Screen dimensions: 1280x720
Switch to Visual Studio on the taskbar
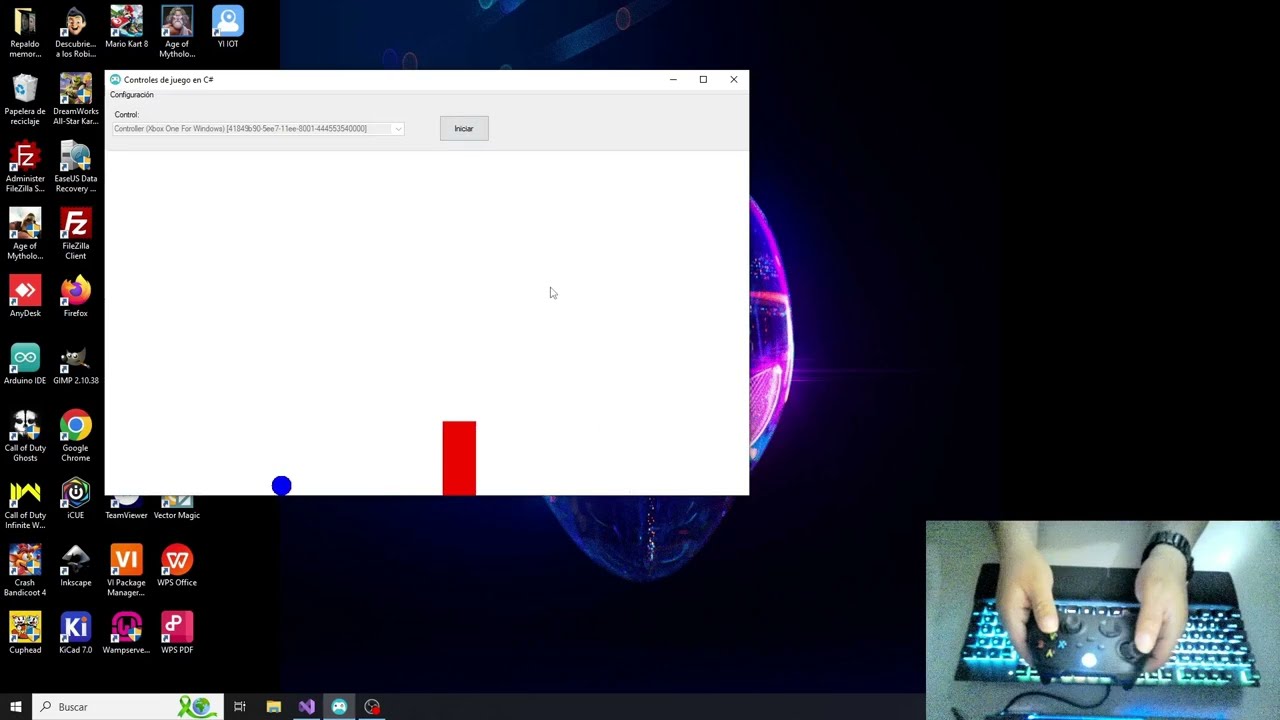tap(306, 707)
